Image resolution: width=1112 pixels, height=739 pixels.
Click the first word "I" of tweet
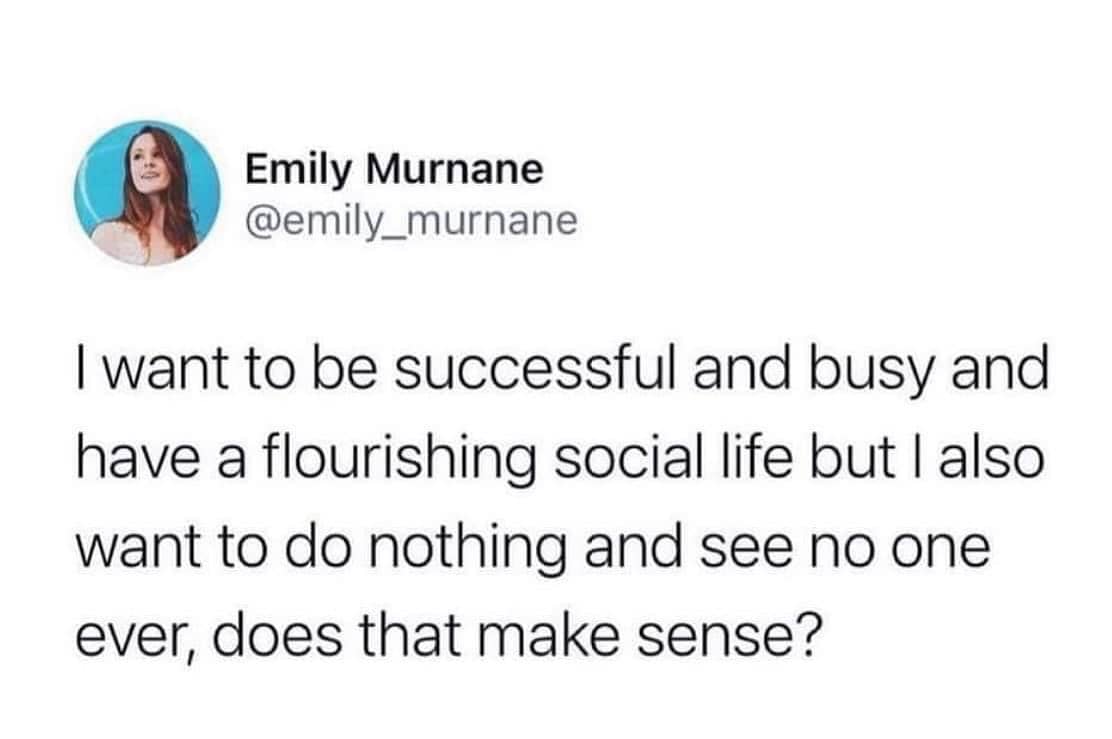[81, 370]
